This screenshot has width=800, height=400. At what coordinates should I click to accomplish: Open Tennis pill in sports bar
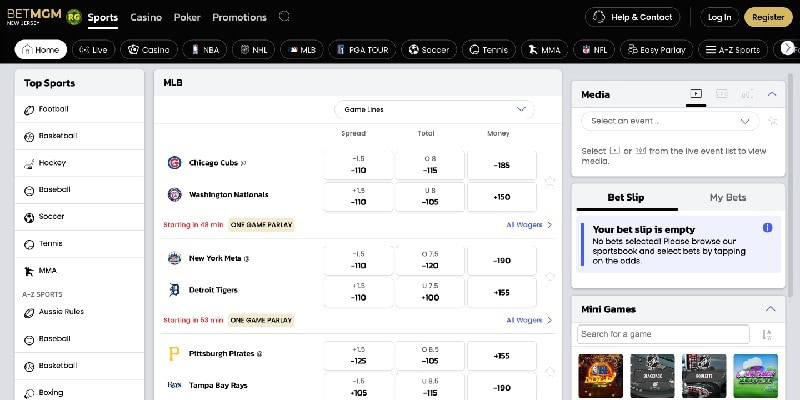[489, 49]
